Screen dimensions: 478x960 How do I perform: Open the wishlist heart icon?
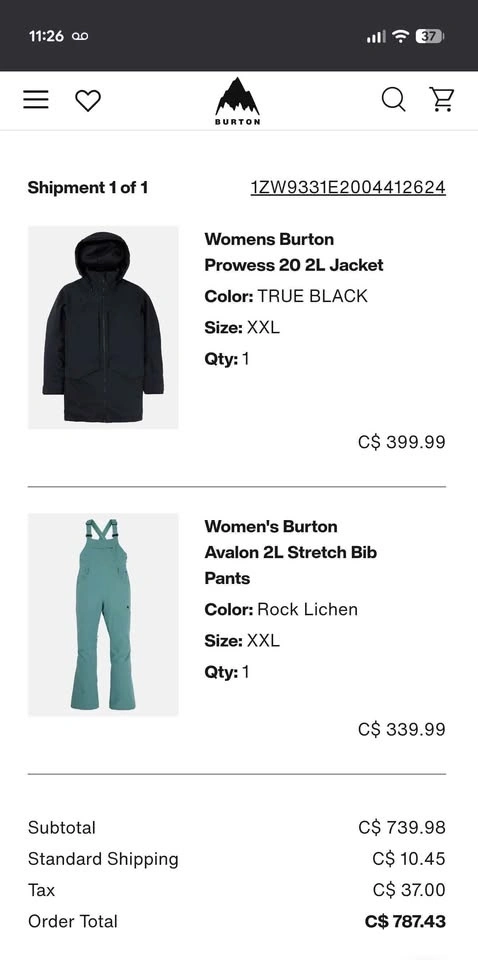88,100
